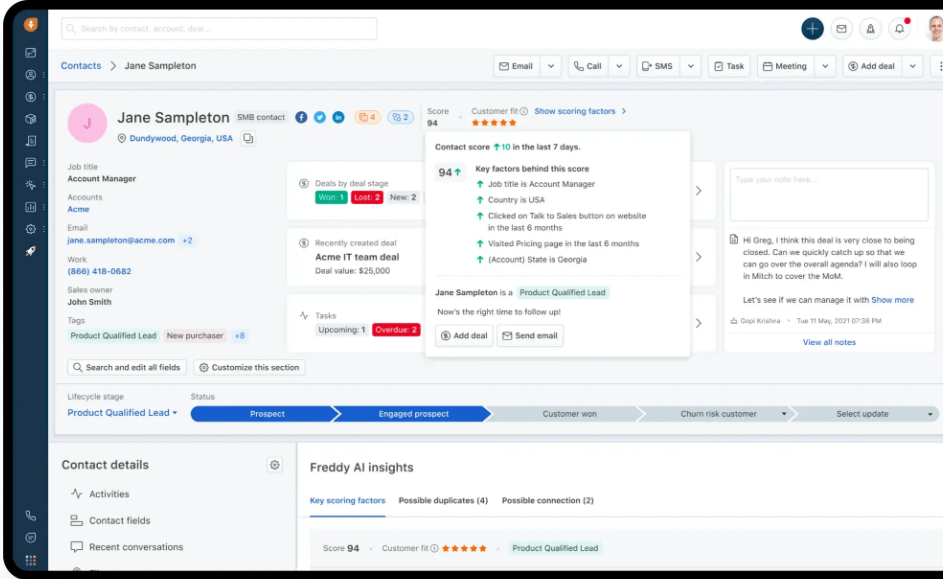Open Jane's LinkedIn profile icon
Image resolution: width=943 pixels, height=579 pixels.
[x=339, y=117]
